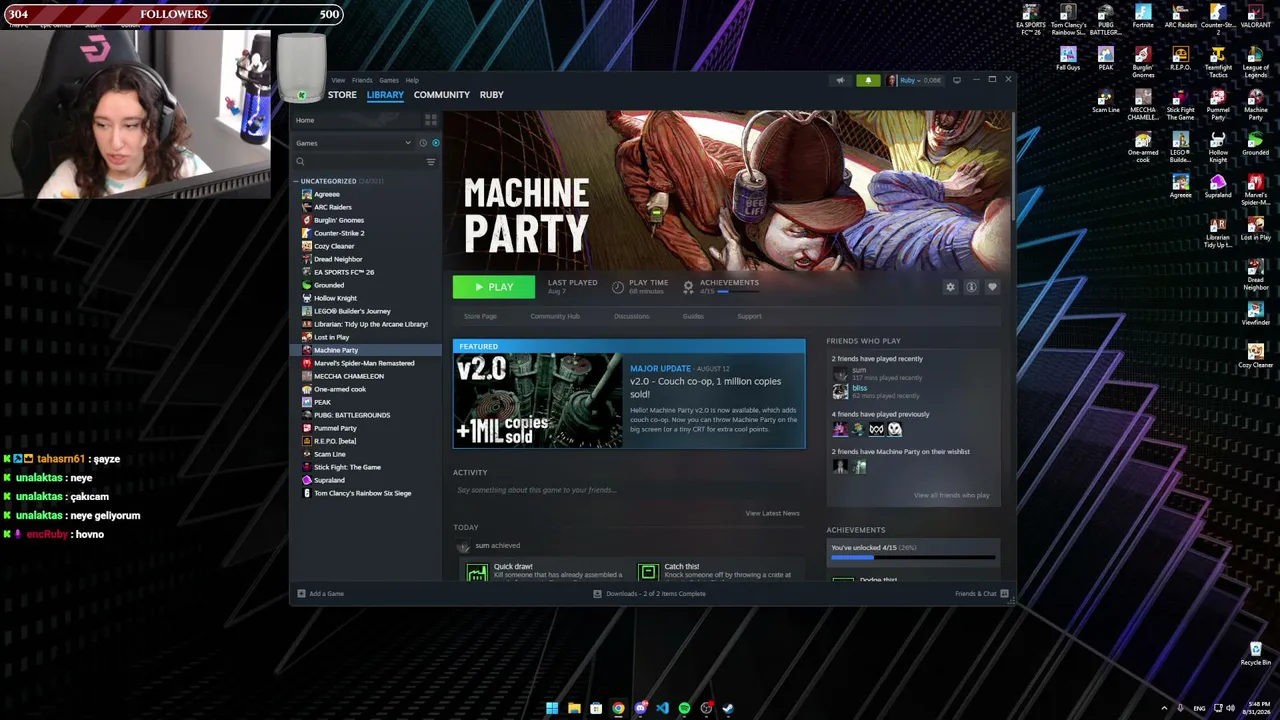Screen dimensions: 1280x720
Task: Select PEAK in library list
Action: coord(365,402)
